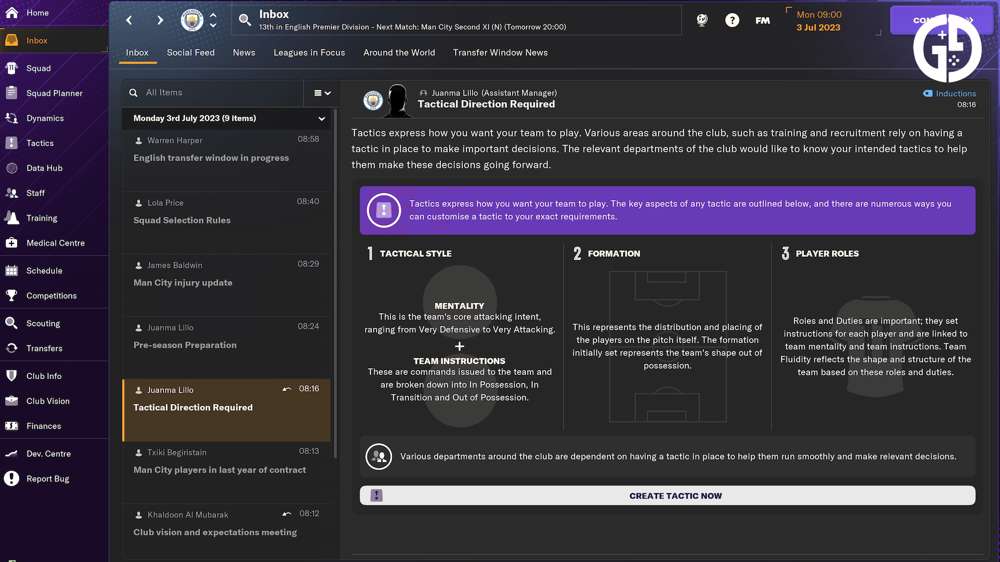Viewport: 1000px width, 562px height.
Task: Click the date Mon 09:00 3 Jul 2023
Action: 819,20
